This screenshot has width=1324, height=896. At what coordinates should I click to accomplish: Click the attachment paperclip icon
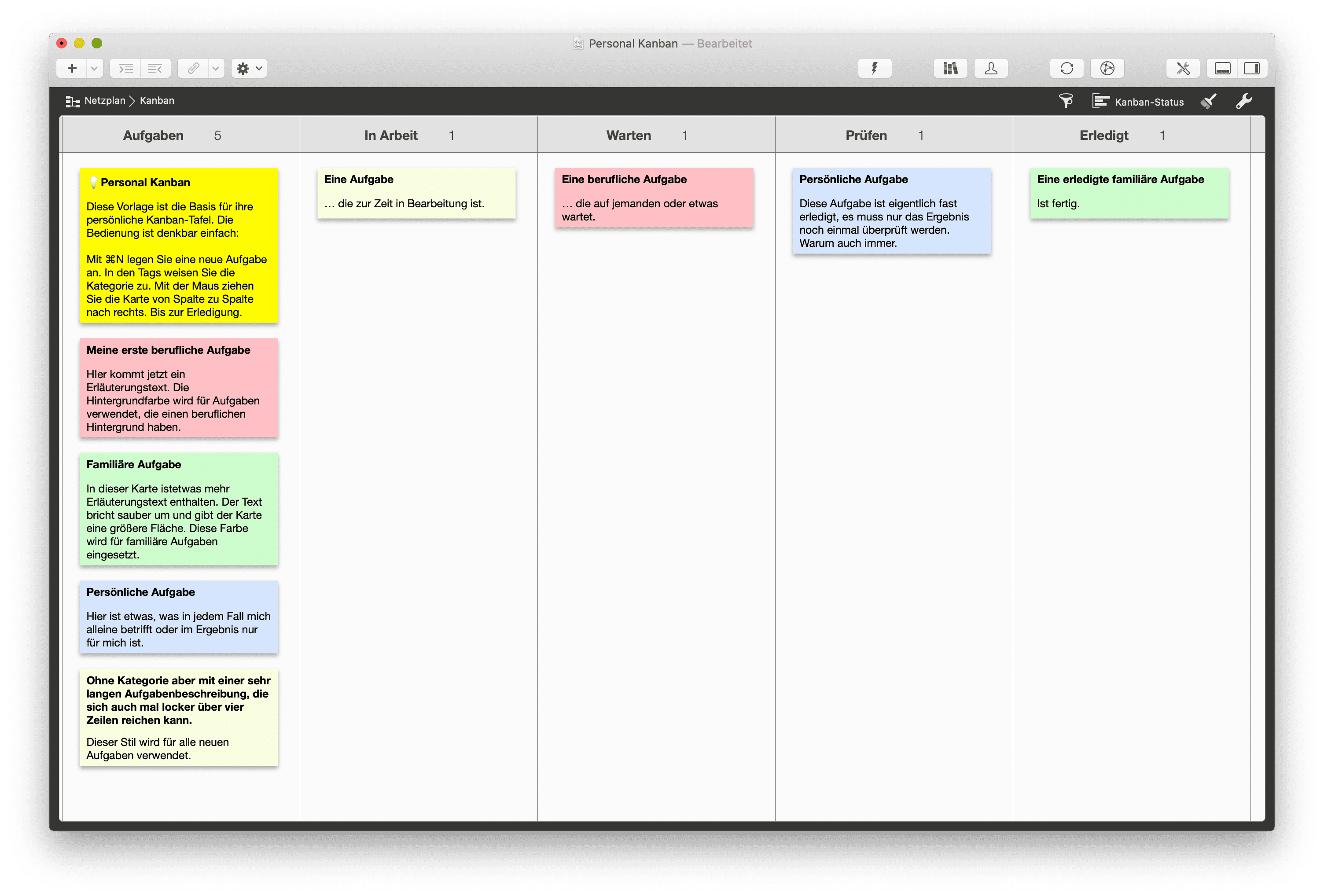coord(193,68)
